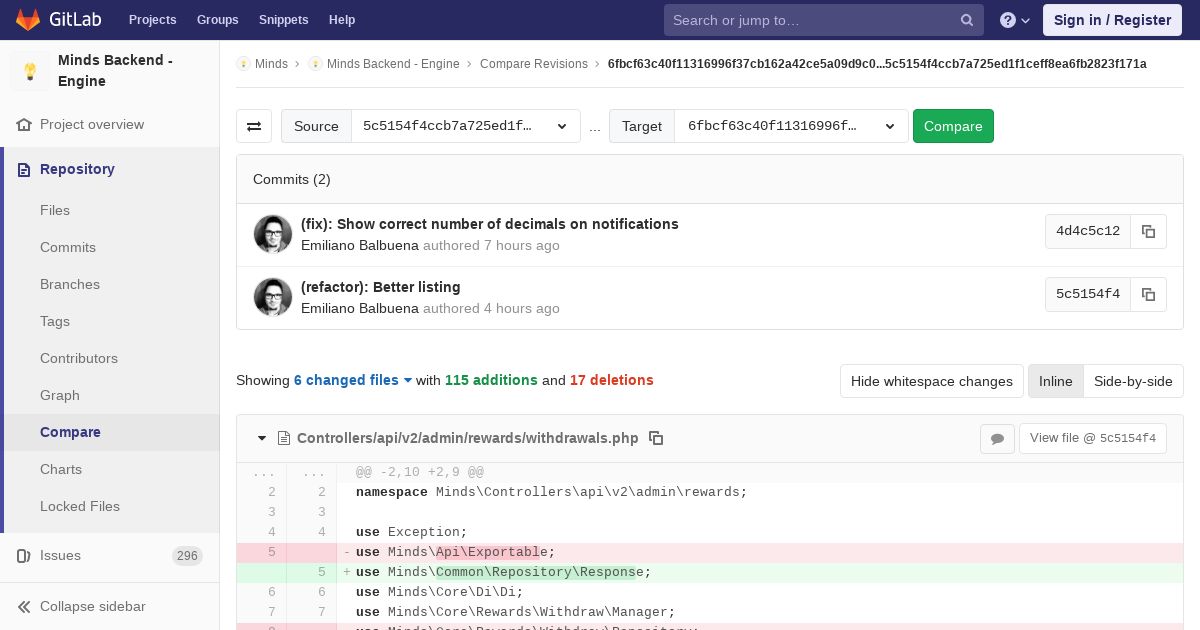Open Tags in sidebar
This screenshot has width=1200, height=630.
(55, 321)
